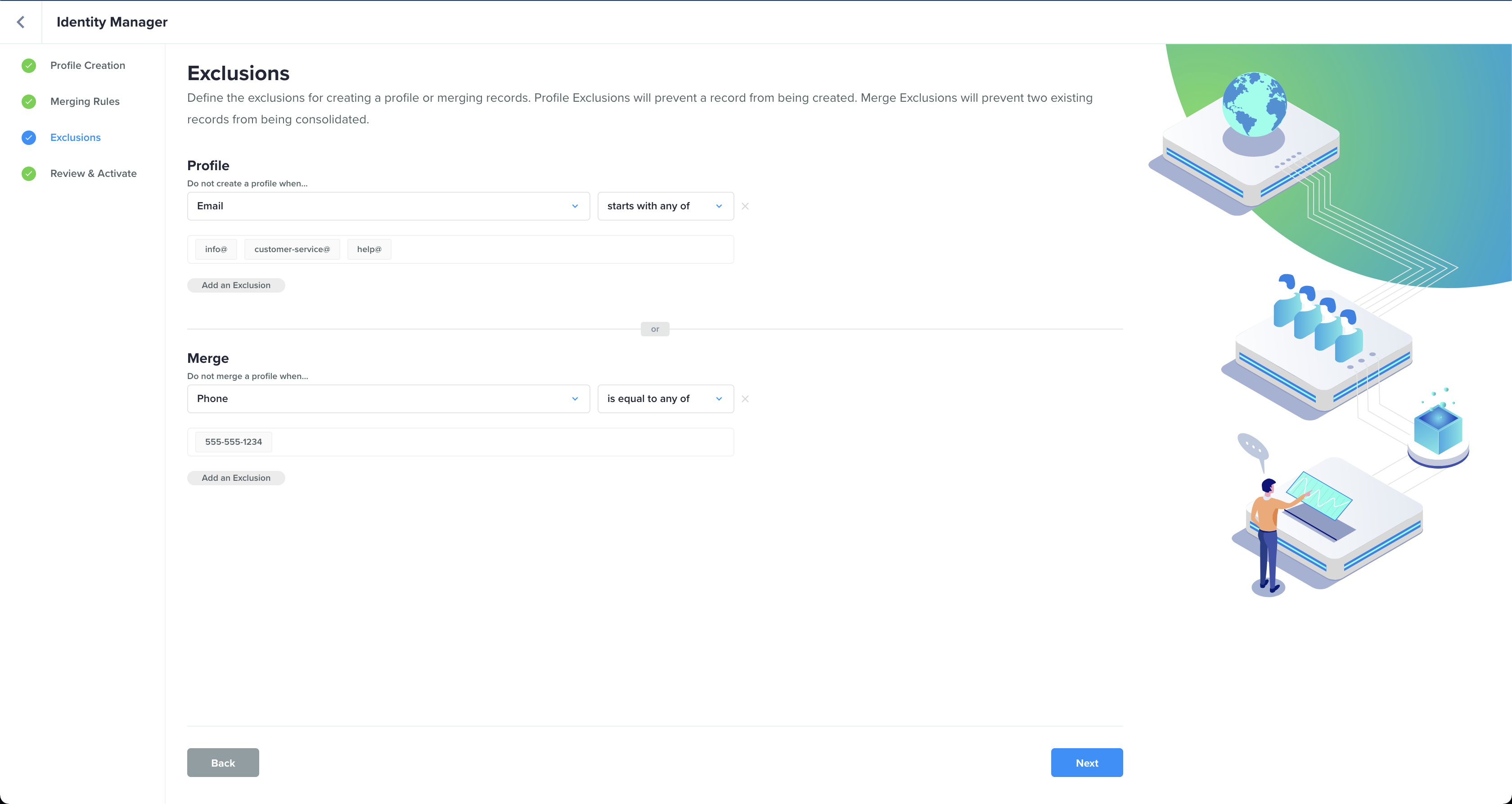
Task: Remove the Email profile exclusion row
Action: pos(745,206)
